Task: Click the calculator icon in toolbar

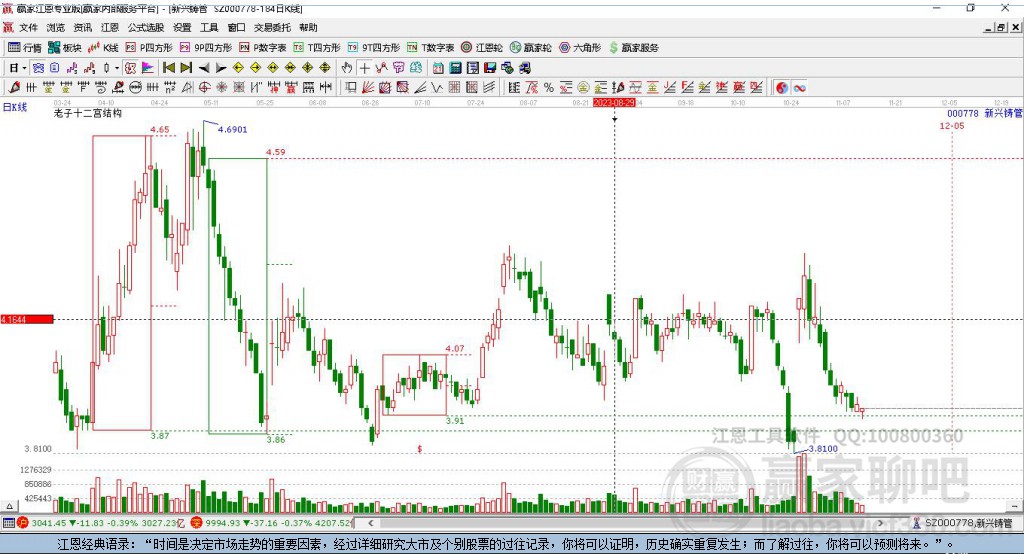Action: point(455,67)
